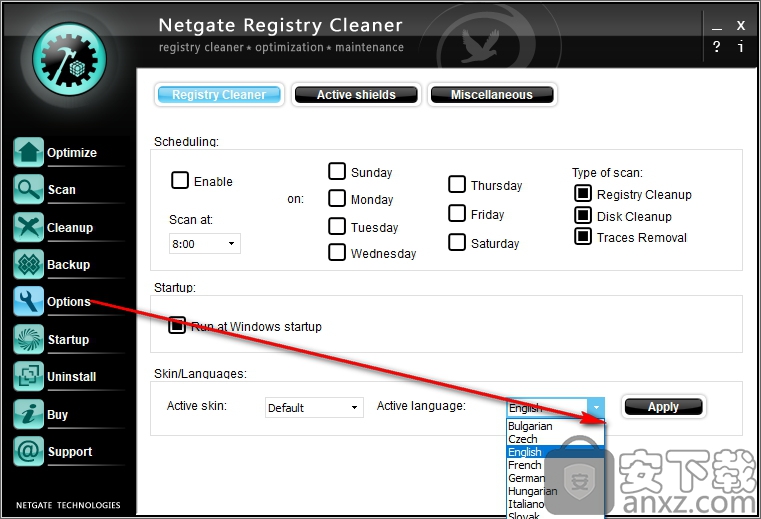761x519 pixels.
Task: Click the Cleanup X icon
Action: tap(29, 227)
